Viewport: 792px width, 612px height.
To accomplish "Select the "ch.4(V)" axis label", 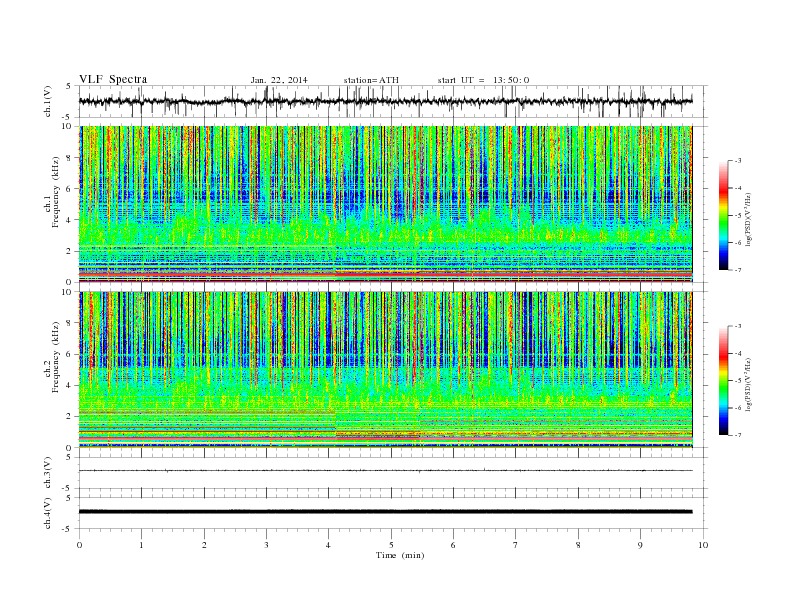I will pyautogui.click(x=48, y=513).
